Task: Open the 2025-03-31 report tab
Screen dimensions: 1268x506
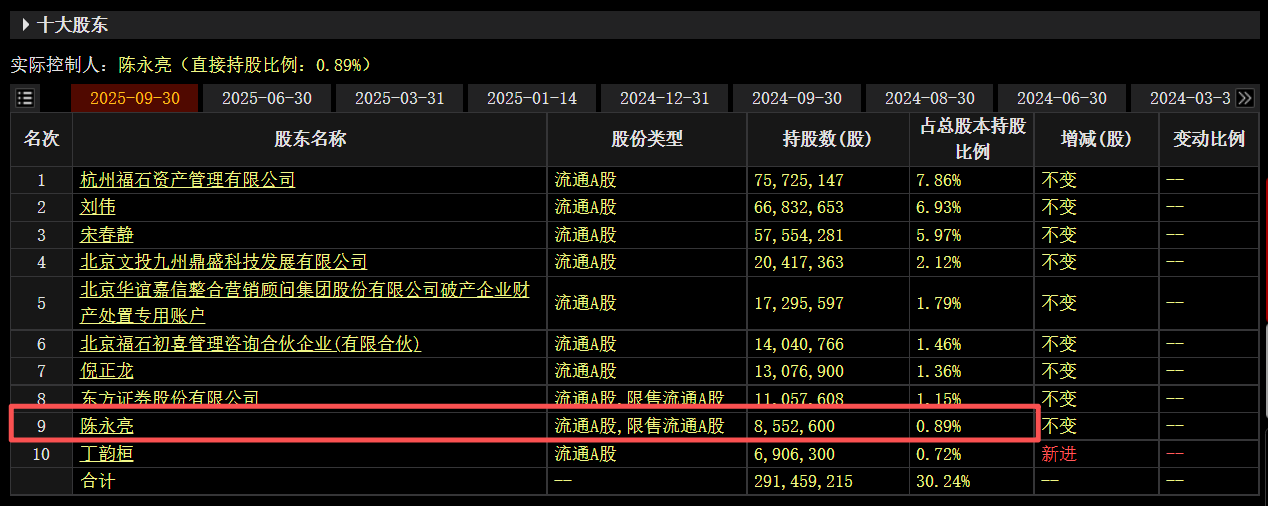Action: point(400,98)
